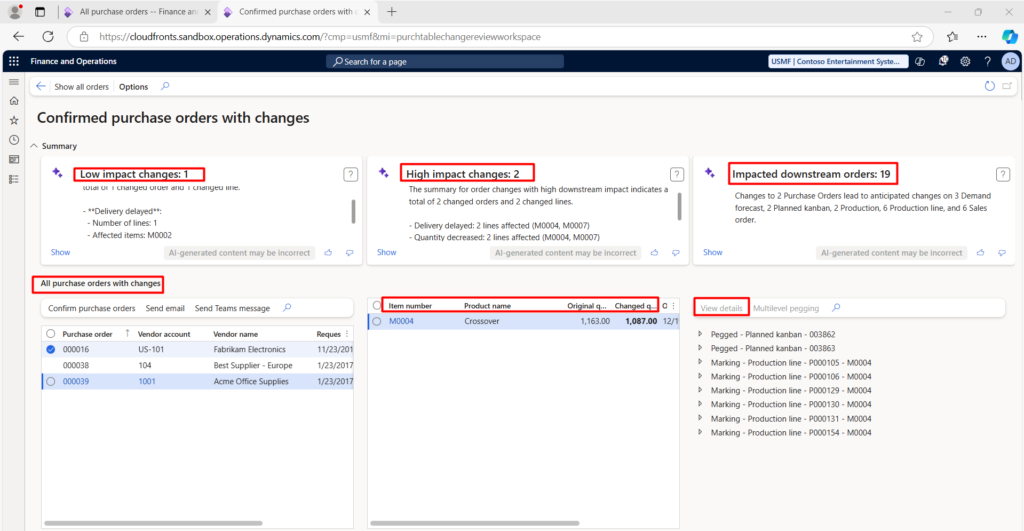Select all item lines header circle

click(x=377, y=306)
